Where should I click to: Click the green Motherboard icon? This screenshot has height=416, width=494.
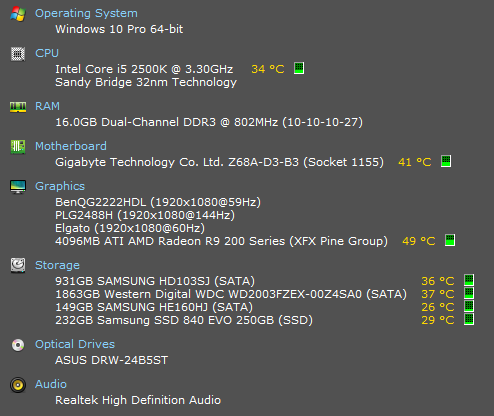[18, 147]
